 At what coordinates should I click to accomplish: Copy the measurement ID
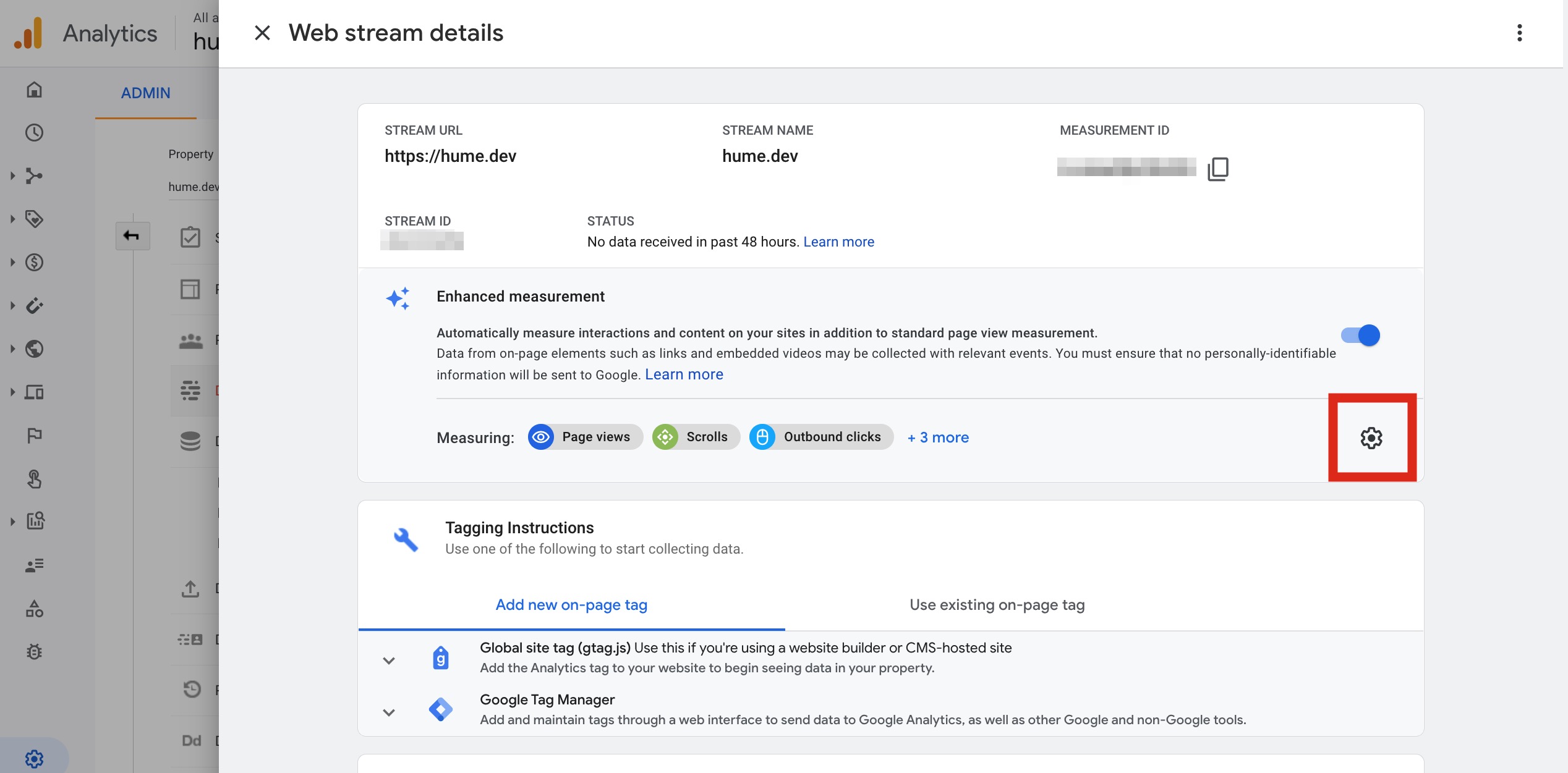[x=1218, y=169]
